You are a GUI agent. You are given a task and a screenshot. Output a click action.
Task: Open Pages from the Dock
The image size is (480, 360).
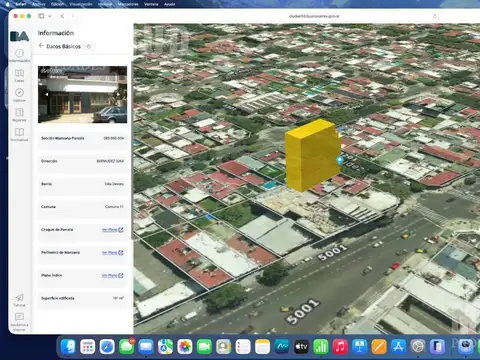tap(379, 347)
